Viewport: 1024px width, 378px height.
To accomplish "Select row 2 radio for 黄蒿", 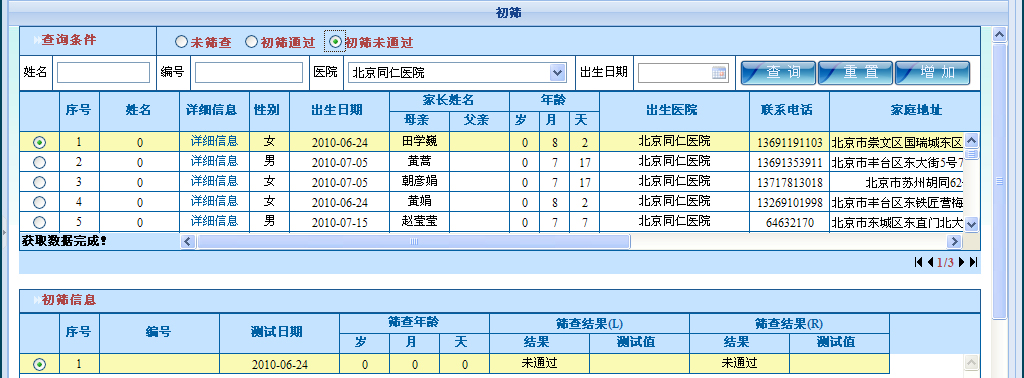I will [x=39, y=162].
